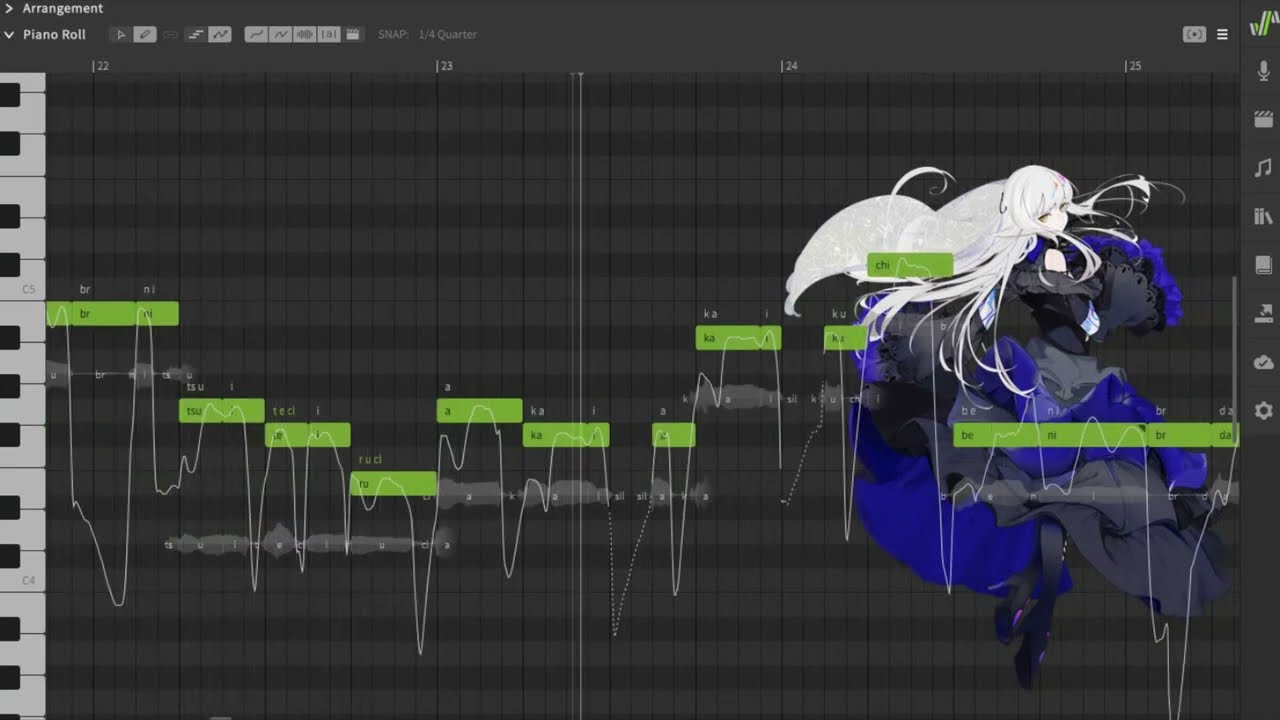Toggle rendered pitch curve display

(280, 34)
